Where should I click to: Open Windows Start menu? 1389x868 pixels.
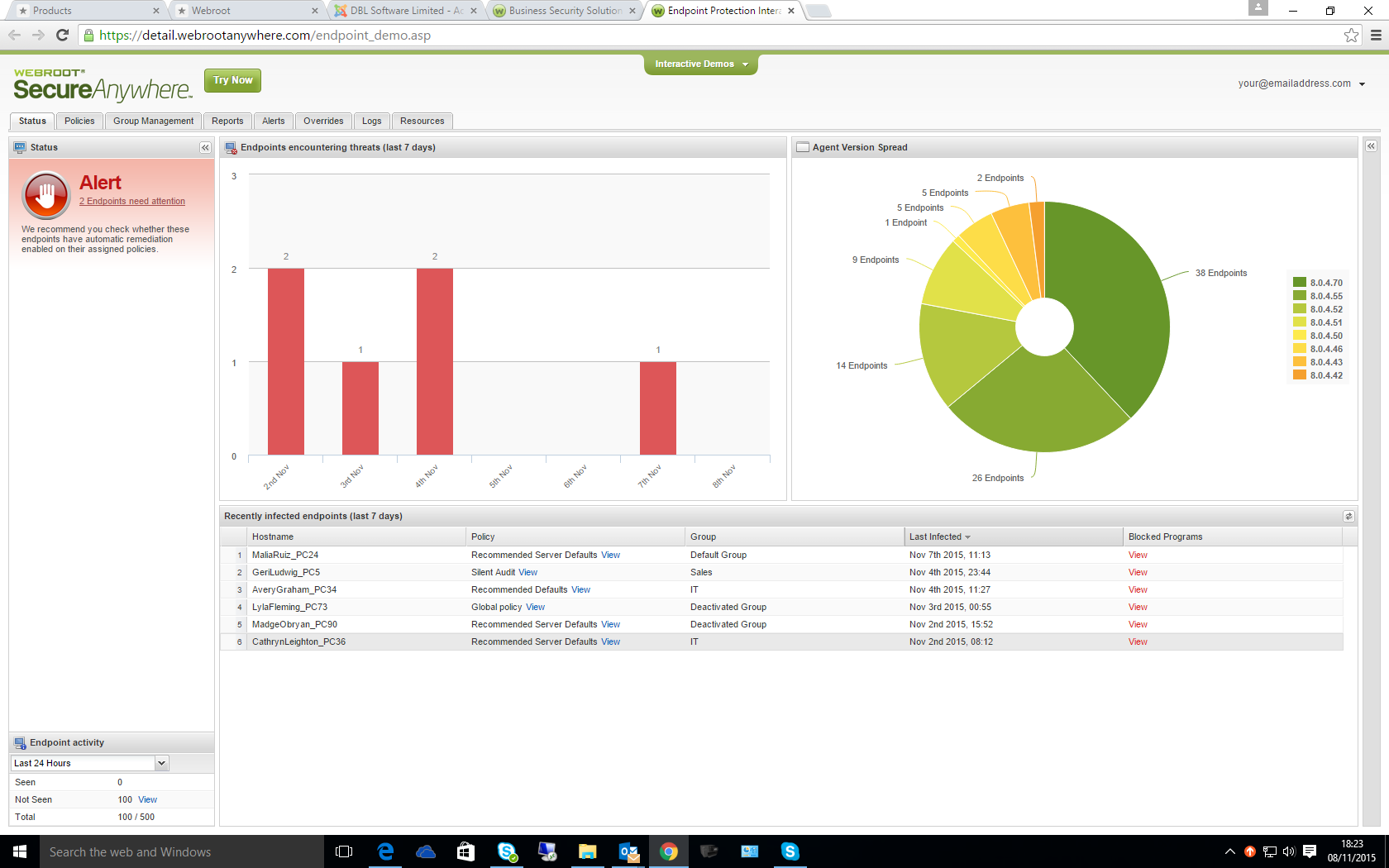[20, 851]
